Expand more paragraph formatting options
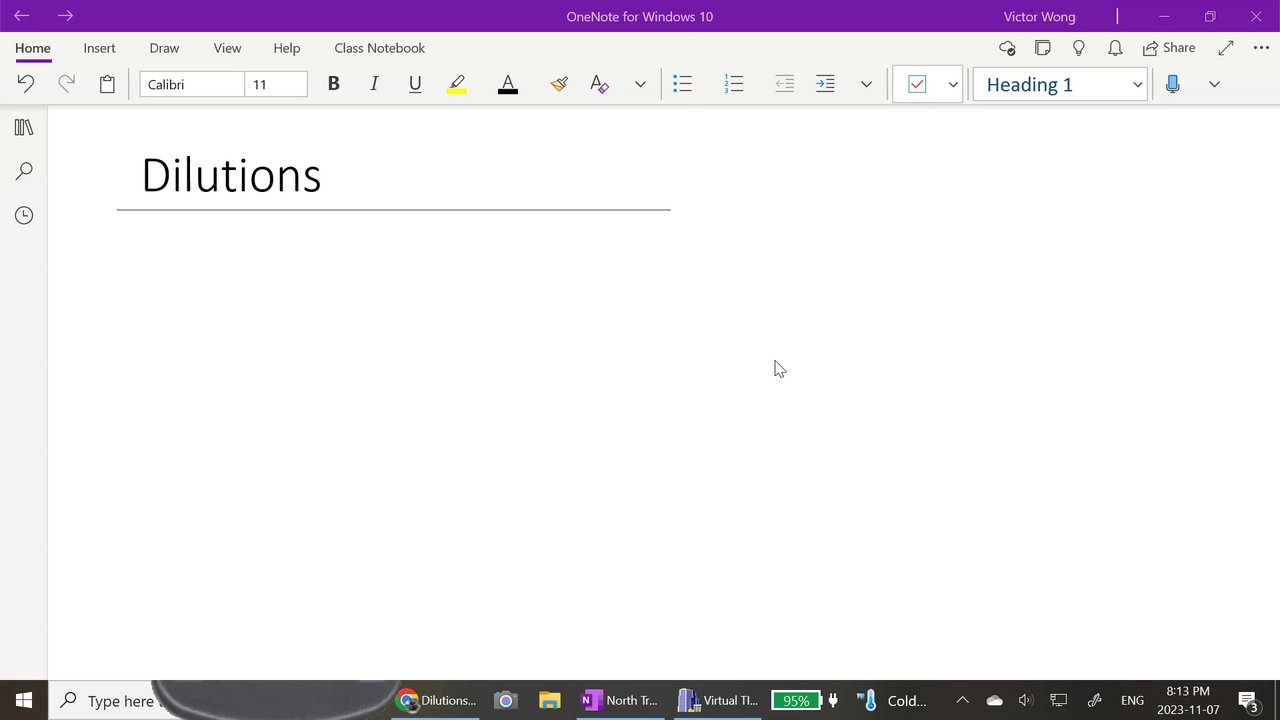Viewport: 1280px width, 720px height. coord(866,84)
